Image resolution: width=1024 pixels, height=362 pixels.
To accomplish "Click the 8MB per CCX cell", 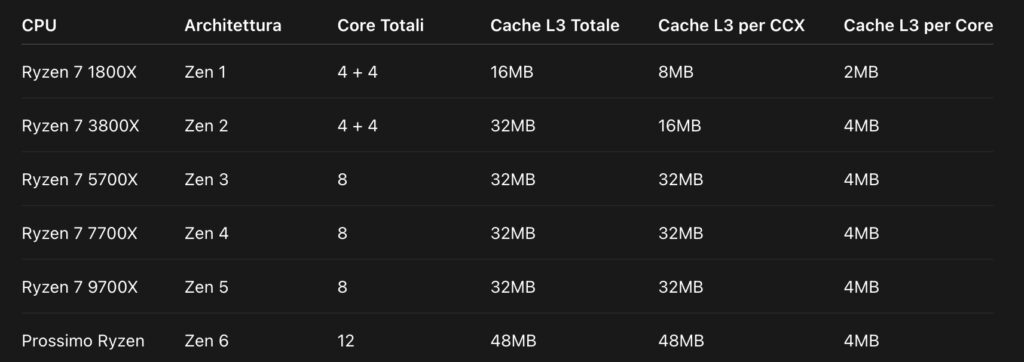I will (x=676, y=72).
